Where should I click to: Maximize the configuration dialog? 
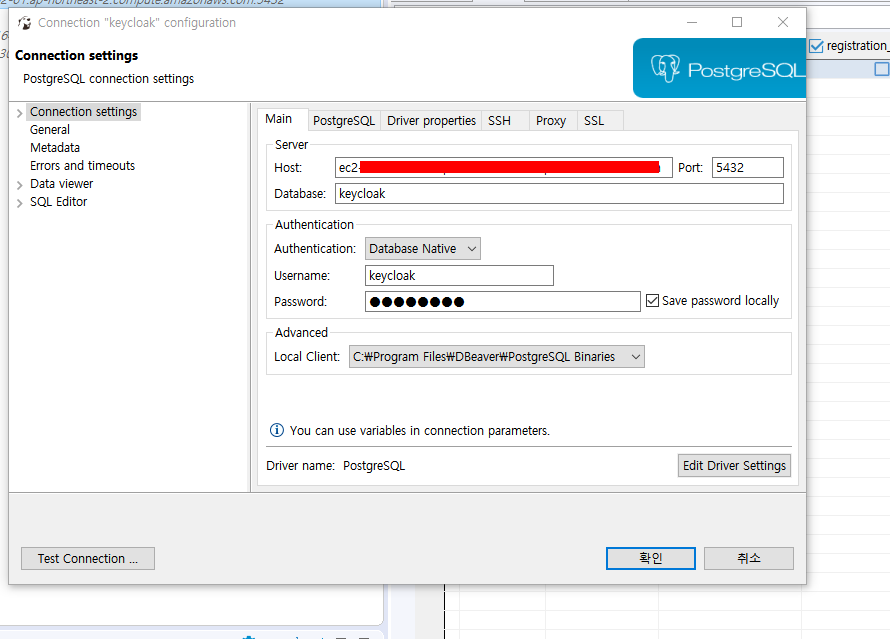click(737, 22)
